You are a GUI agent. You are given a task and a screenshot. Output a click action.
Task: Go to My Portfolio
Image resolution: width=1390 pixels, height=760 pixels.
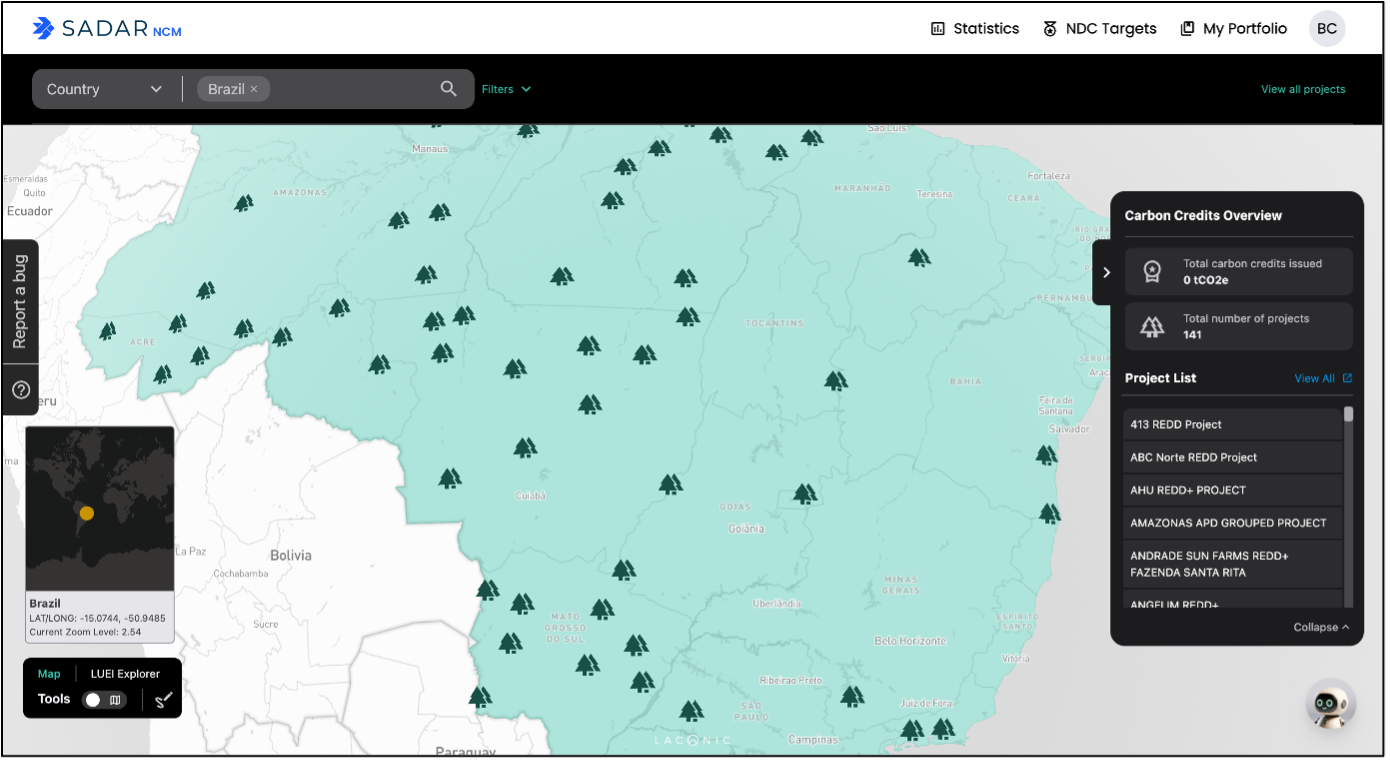tap(1233, 29)
